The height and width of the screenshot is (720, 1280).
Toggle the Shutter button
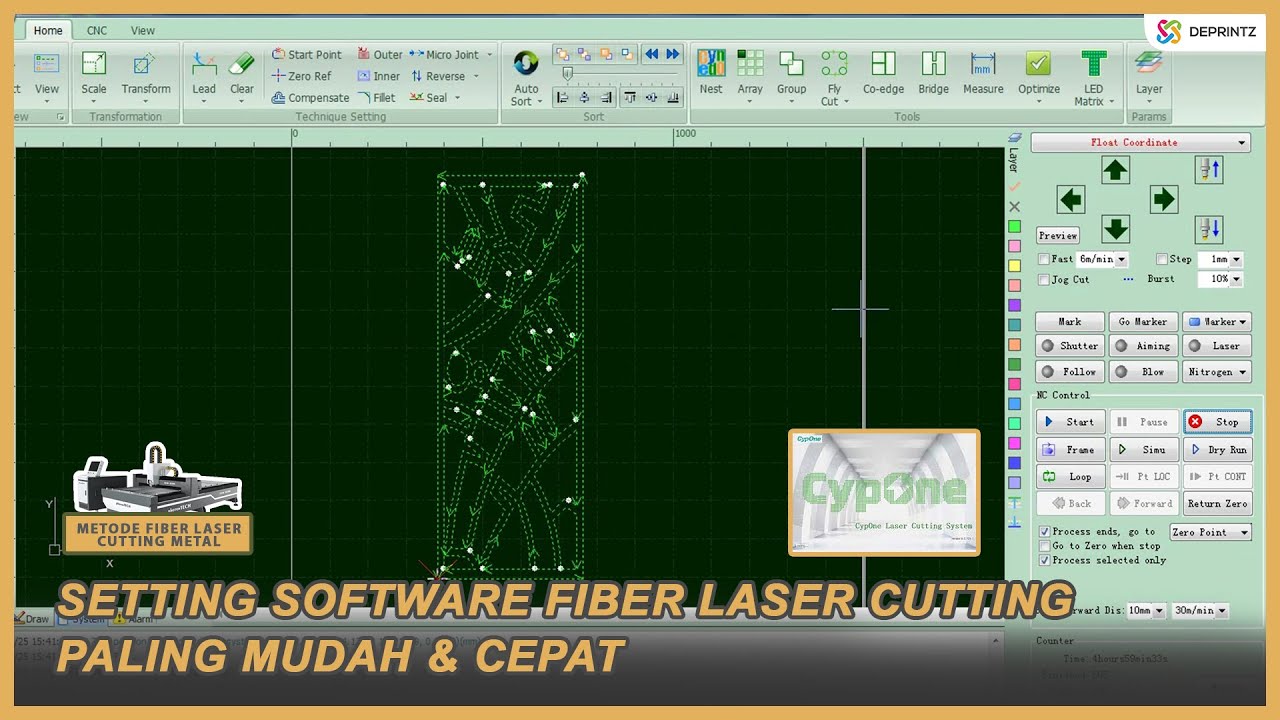point(1070,346)
